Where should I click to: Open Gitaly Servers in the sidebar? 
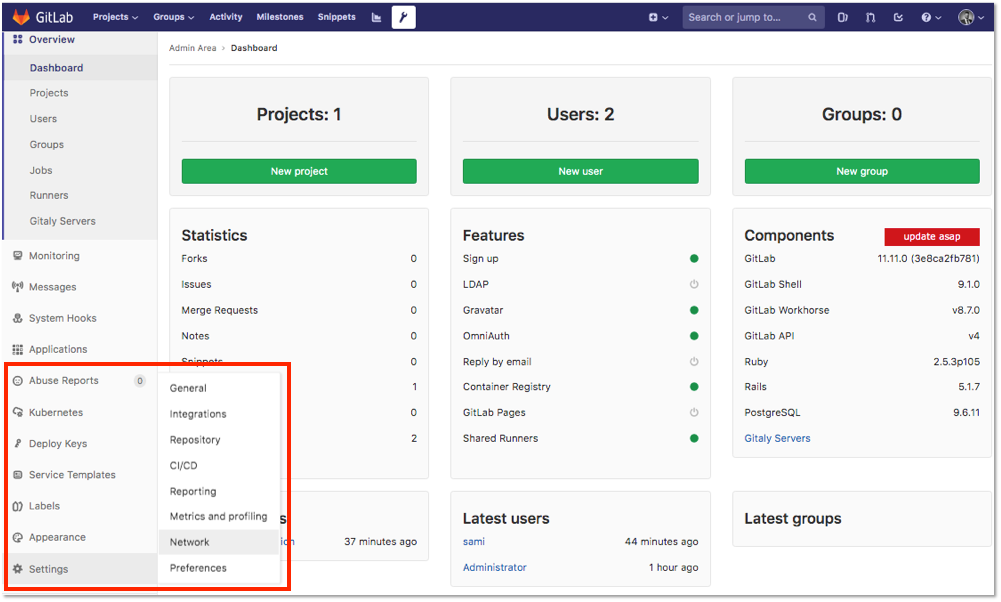63,221
